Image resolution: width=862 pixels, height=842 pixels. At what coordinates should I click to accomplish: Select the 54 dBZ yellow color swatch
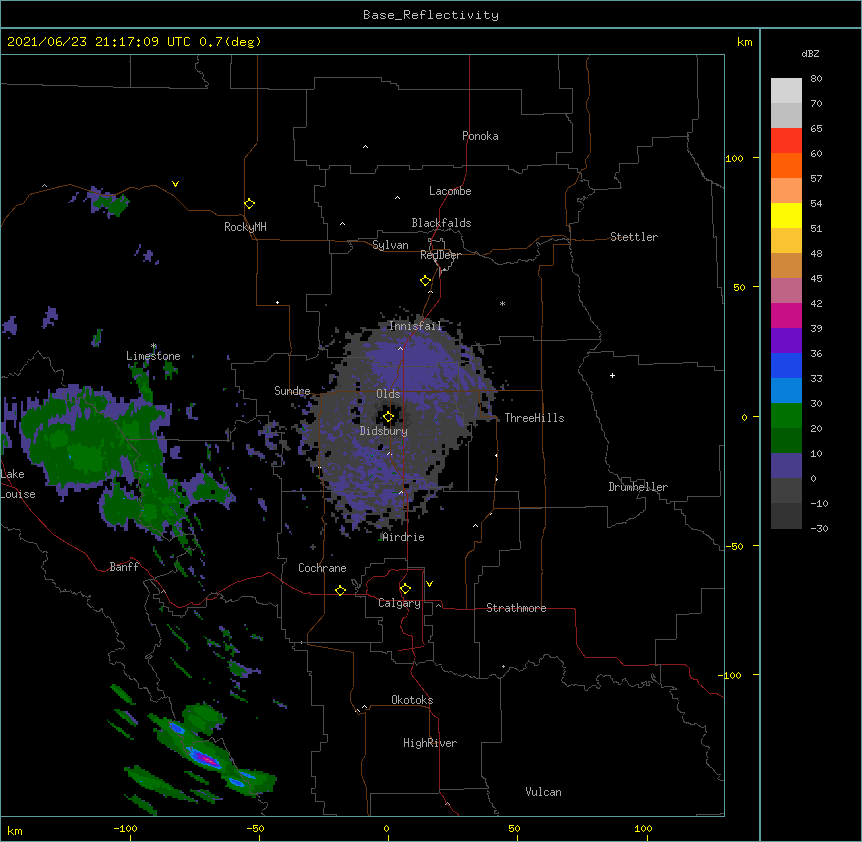786,215
